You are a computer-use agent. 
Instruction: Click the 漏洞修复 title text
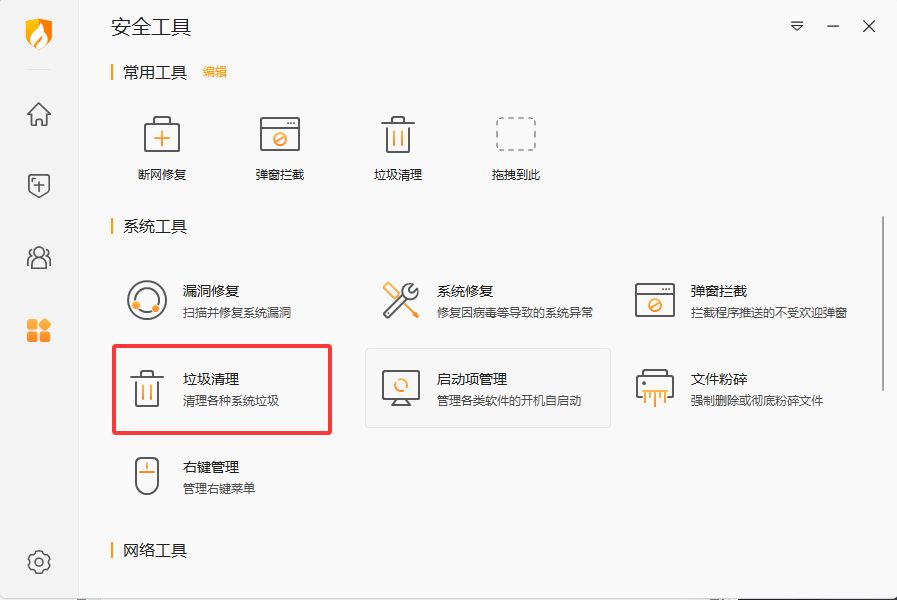click(211, 291)
